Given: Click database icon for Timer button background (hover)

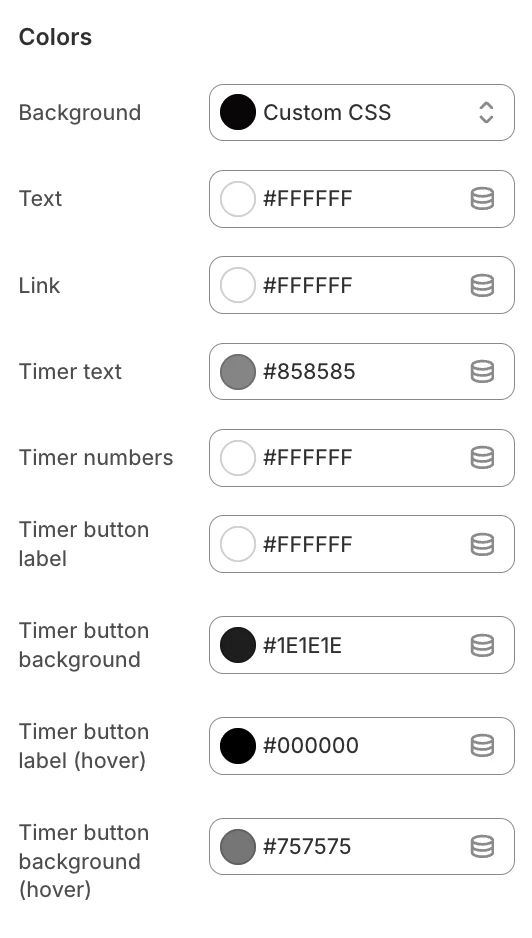Looking at the screenshot, I should [x=482, y=846].
